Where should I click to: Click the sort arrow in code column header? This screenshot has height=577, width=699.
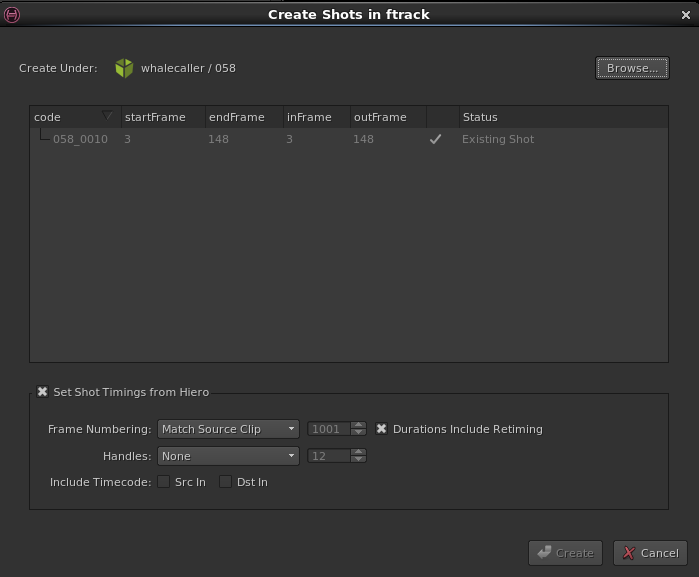click(107, 115)
